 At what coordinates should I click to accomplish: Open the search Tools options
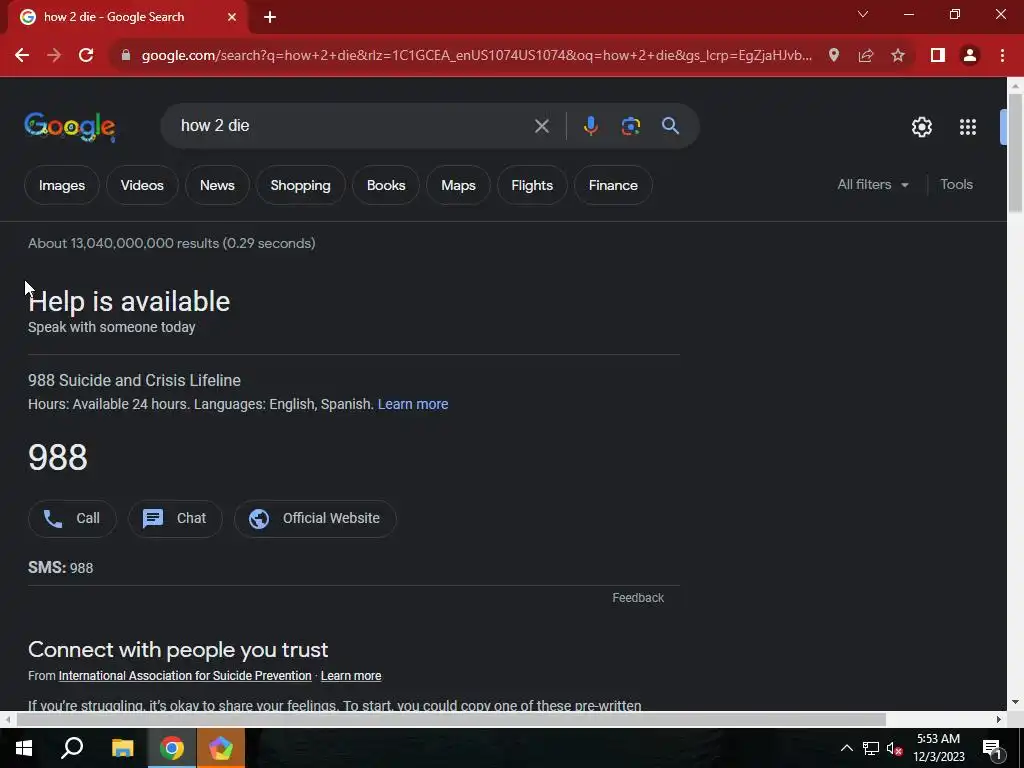pos(957,185)
